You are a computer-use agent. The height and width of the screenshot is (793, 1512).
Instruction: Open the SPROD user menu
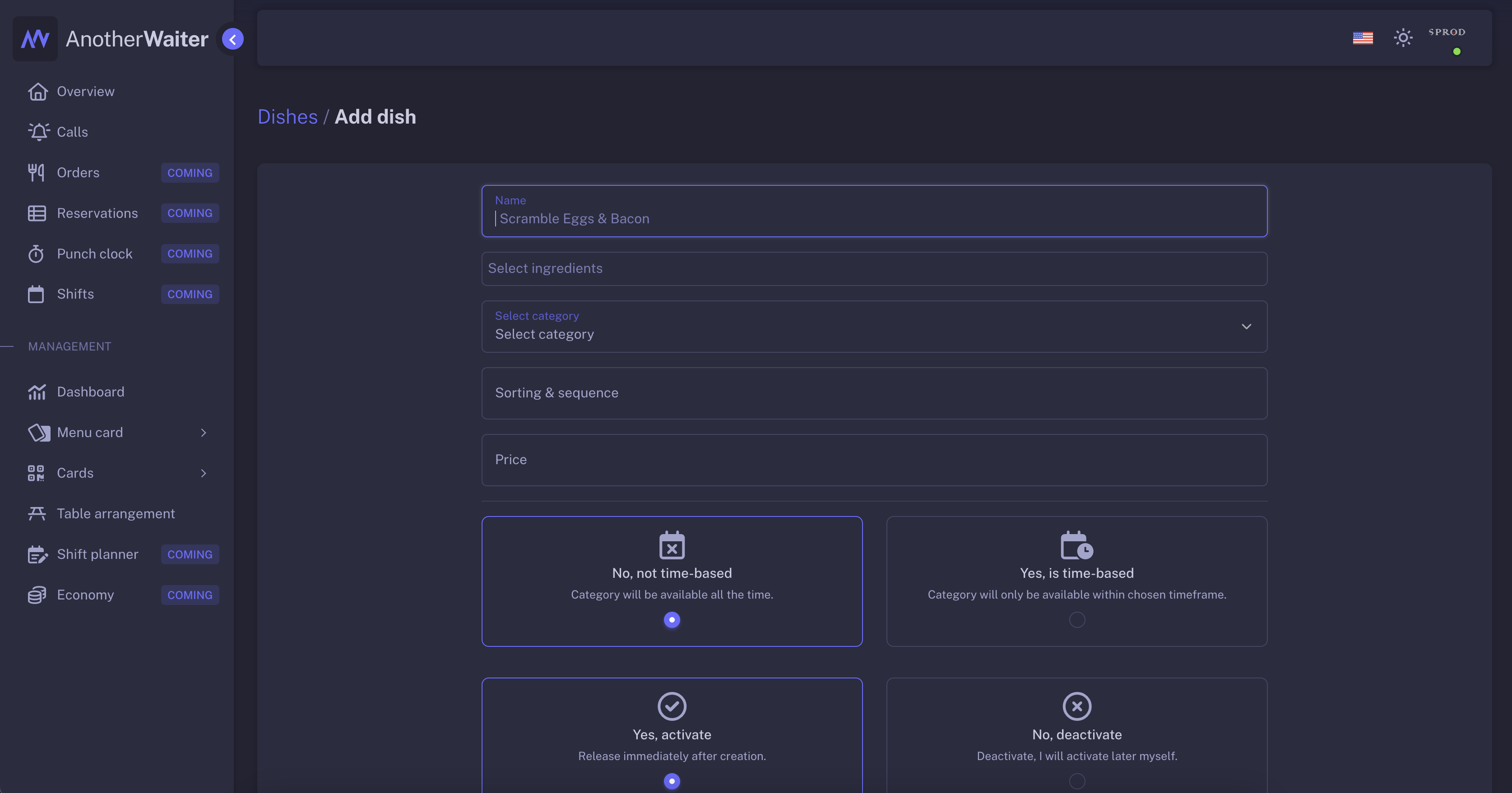(1447, 32)
